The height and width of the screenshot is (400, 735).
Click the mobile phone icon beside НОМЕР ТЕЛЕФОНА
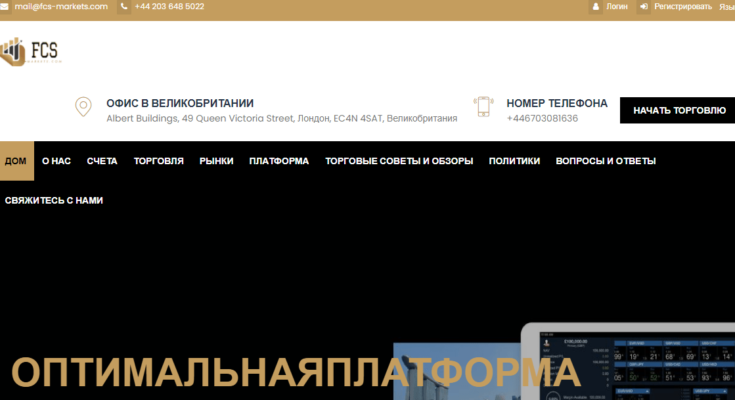point(483,107)
